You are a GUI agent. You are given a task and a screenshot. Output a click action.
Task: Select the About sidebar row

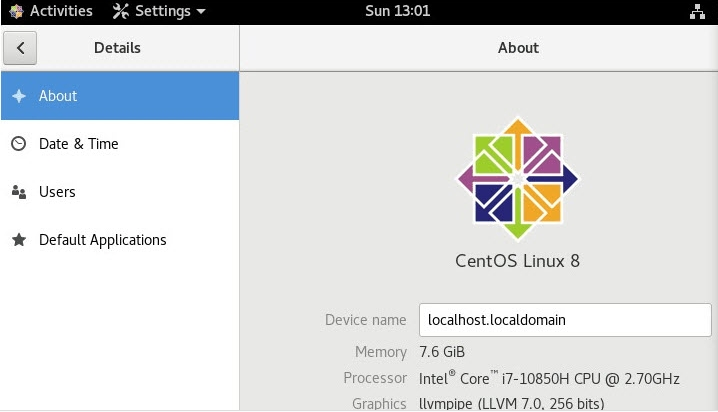tap(120, 96)
